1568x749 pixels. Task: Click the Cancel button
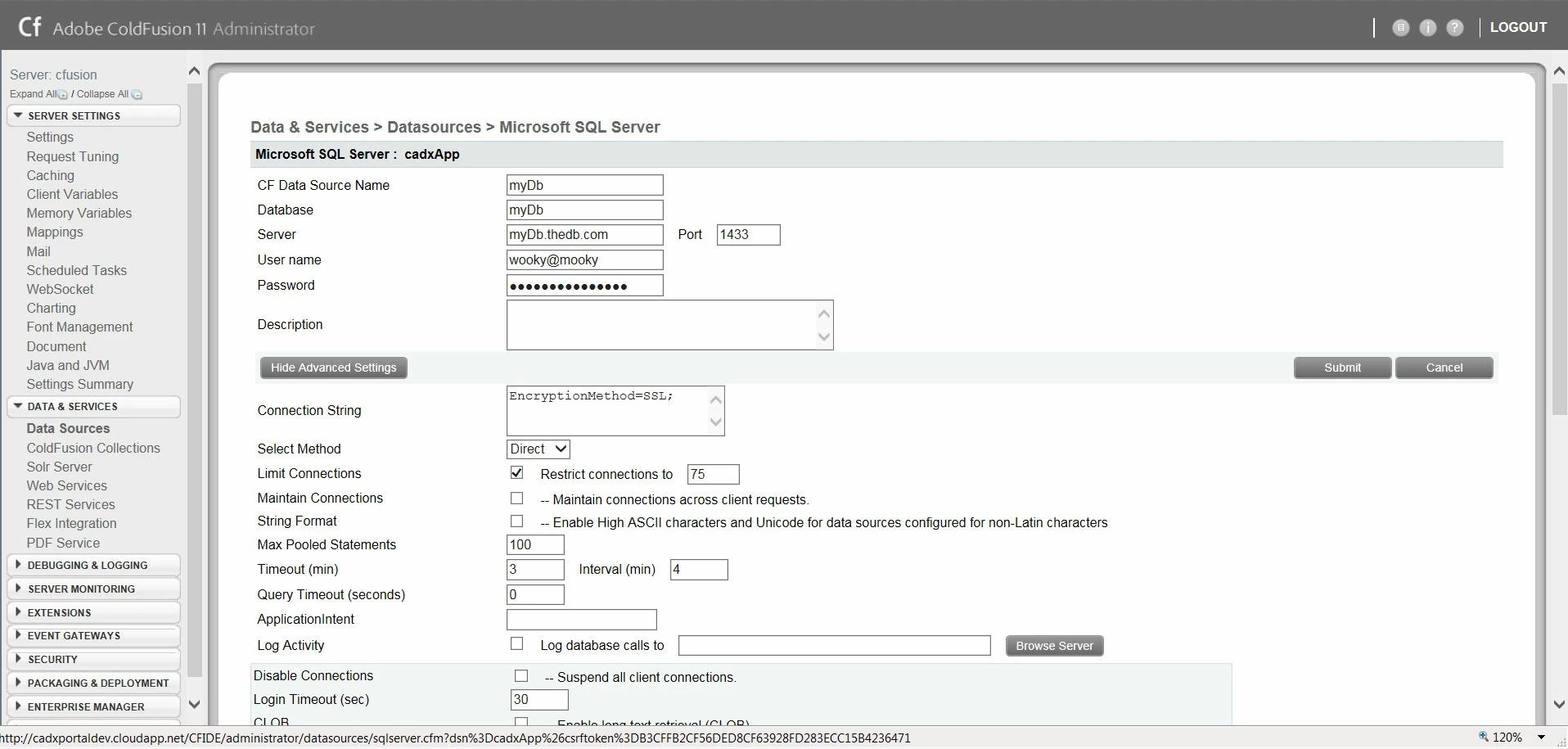(x=1444, y=368)
